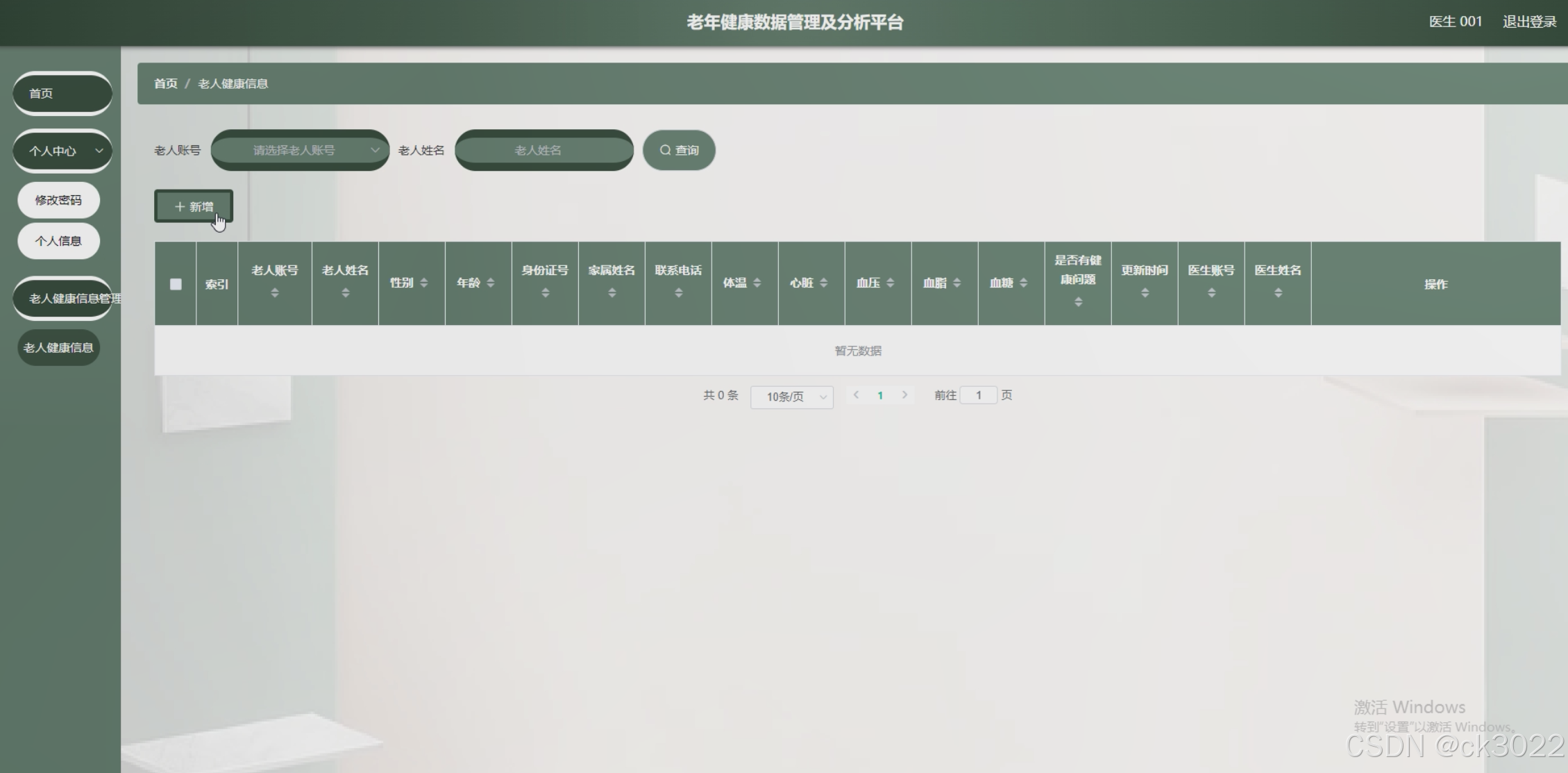Sort table by 性别 column sort arrows
This screenshot has height=773, width=1568.
tap(423, 283)
